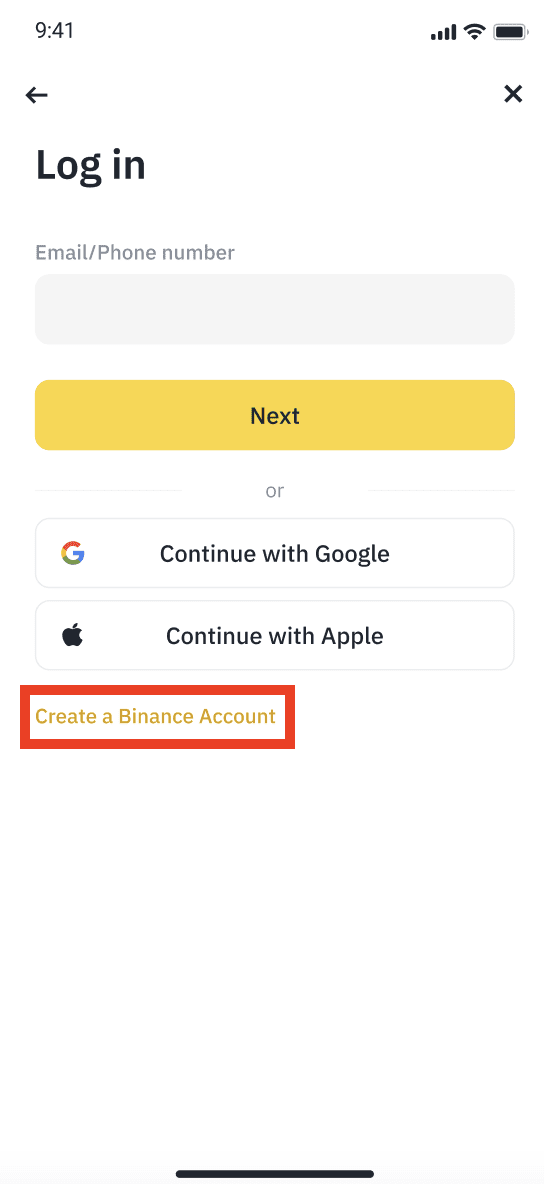
Task: Choose Continue with Google
Action: pos(275,553)
